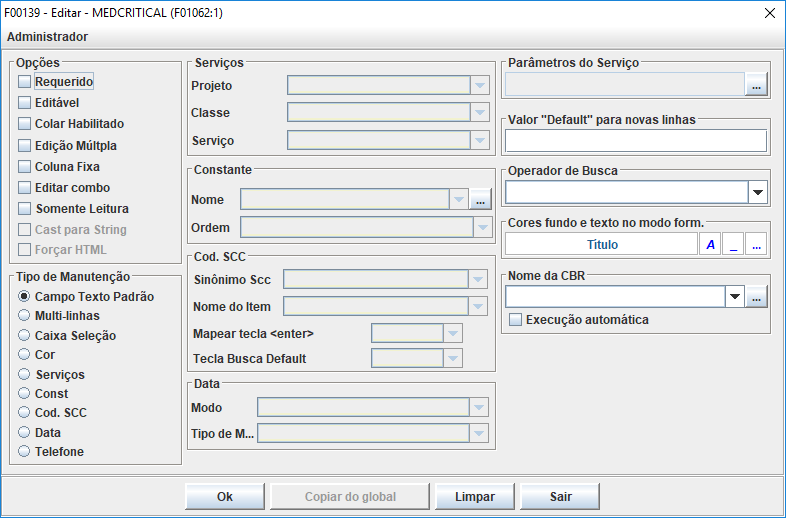This screenshot has width=786, height=518.
Task: Select Telefone radio option
Action: click(x=25, y=452)
